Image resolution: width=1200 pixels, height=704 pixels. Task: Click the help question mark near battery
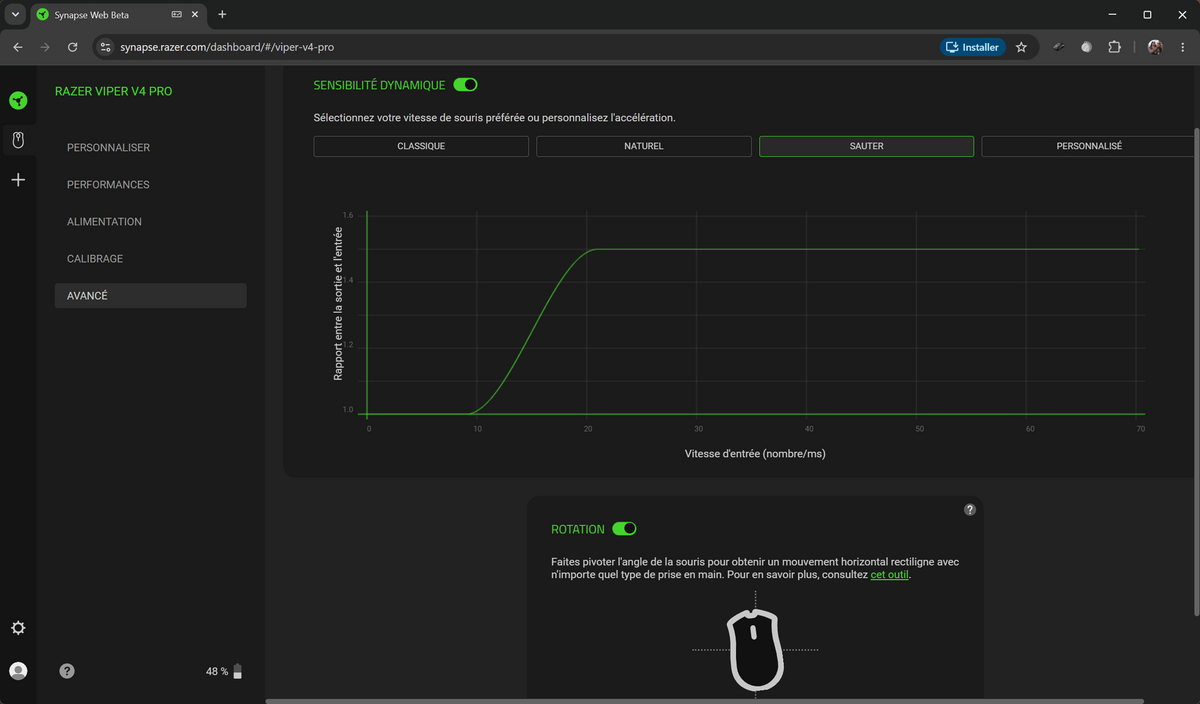(67, 671)
